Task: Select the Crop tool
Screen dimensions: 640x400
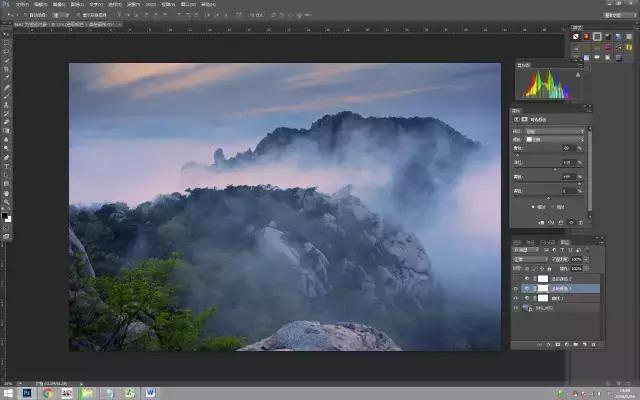Action: [x=6, y=69]
